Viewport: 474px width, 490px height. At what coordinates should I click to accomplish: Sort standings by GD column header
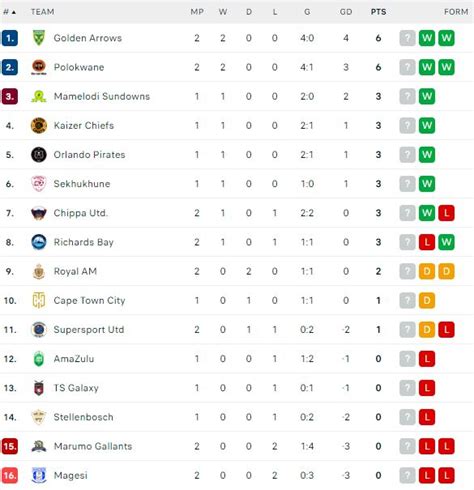click(x=346, y=12)
